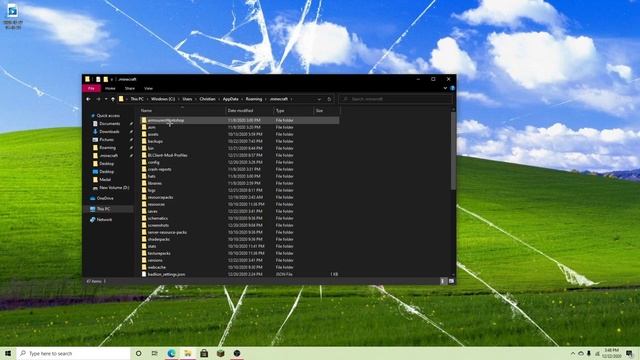Image resolution: width=640 pixels, height=360 pixels.
Task: Expand the address bar history dropdown
Action: tap(319, 99)
